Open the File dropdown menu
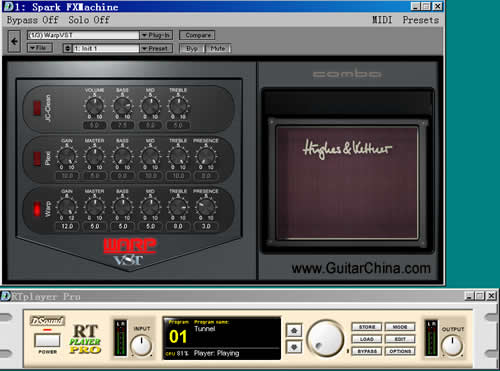This screenshot has width=500, height=371. coord(40,48)
